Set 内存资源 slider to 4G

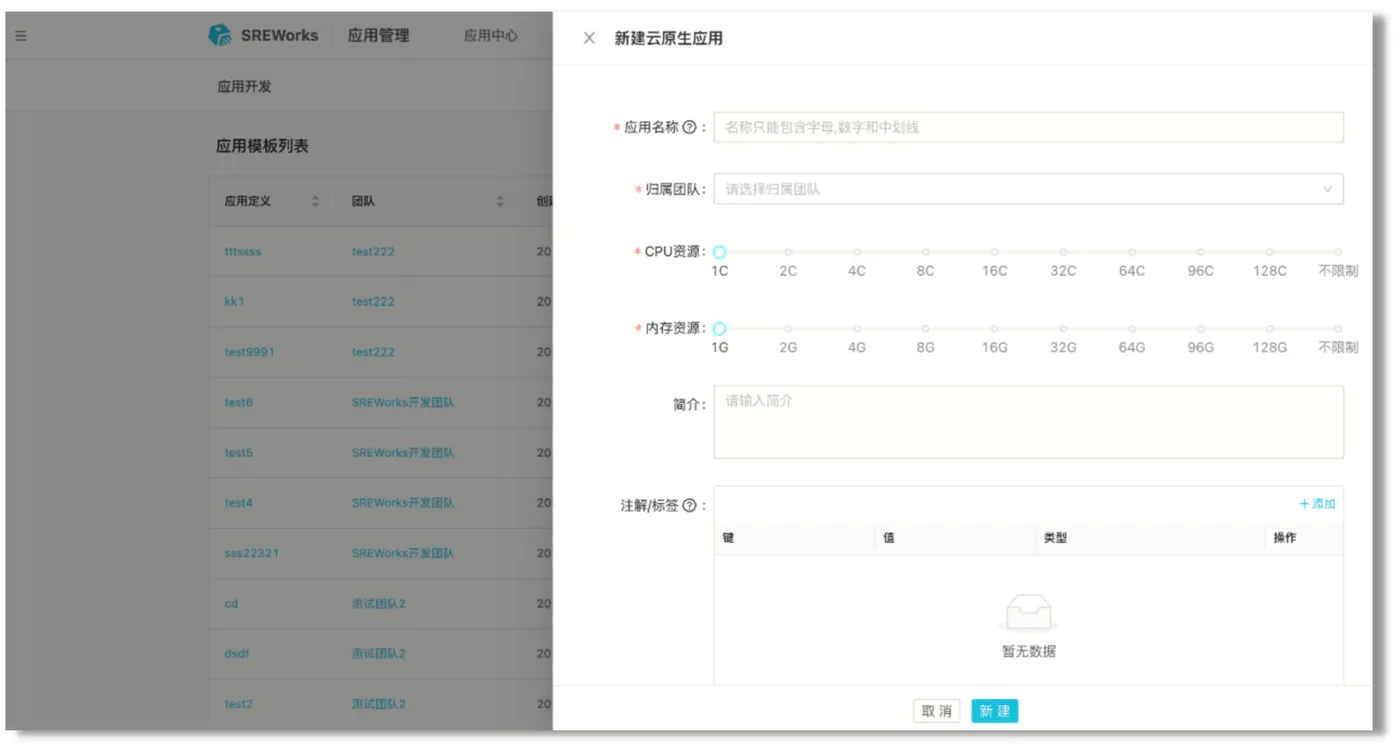point(857,328)
